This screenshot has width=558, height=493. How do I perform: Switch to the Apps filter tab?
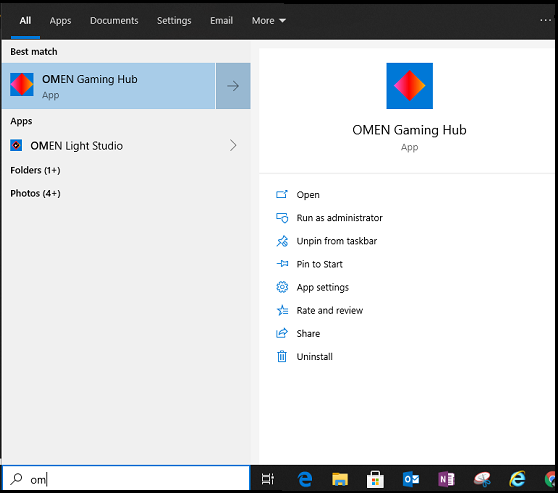point(60,21)
